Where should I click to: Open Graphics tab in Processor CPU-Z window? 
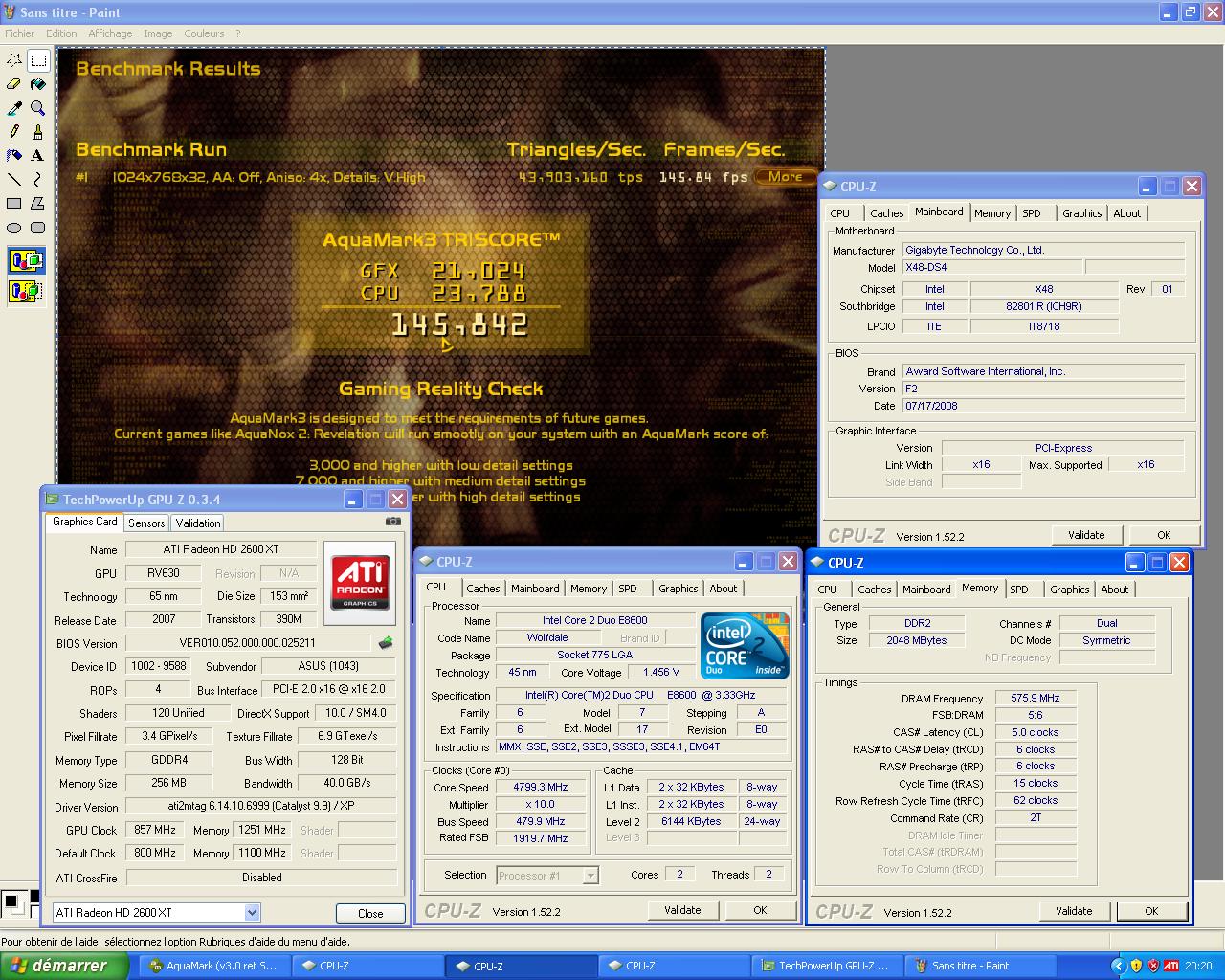point(679,589)
